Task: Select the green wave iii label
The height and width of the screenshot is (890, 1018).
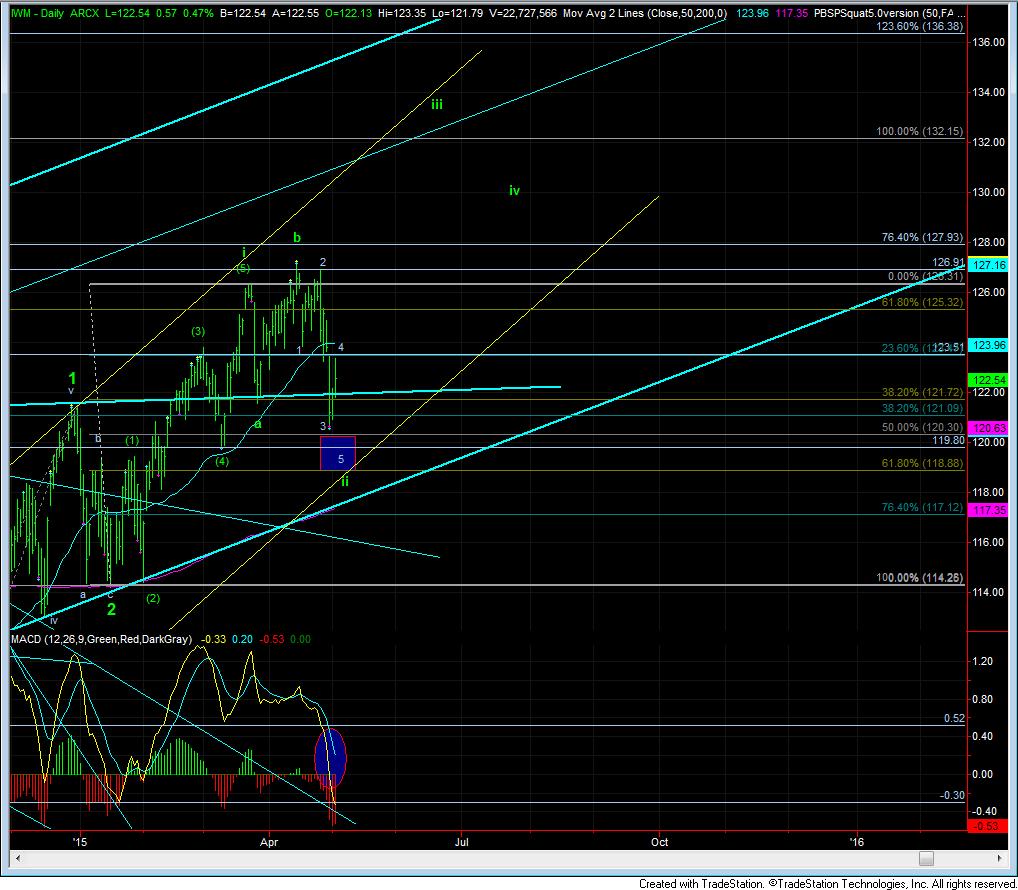Action: [437, 104]
